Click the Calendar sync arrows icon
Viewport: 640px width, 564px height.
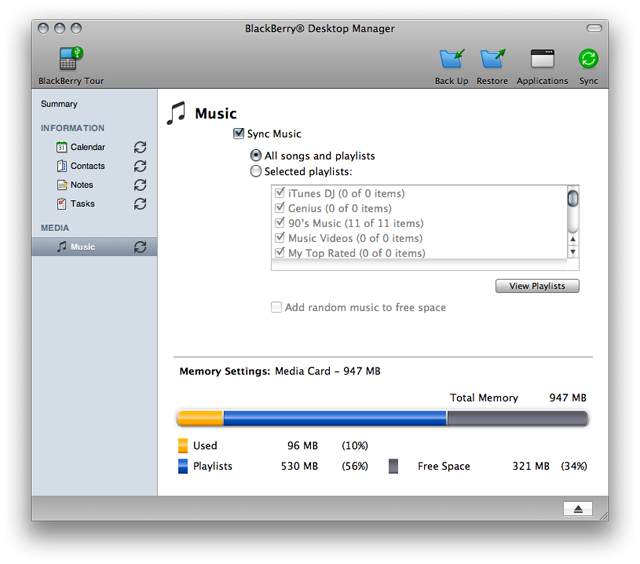pos(140,147)
